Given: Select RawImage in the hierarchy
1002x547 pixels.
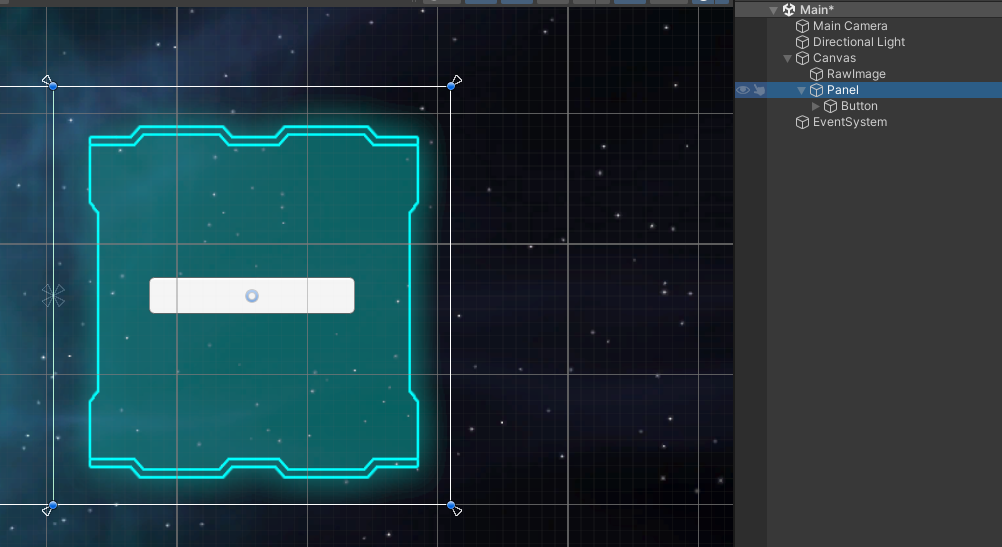Looking at the screenshot, I should pos(856,74).
